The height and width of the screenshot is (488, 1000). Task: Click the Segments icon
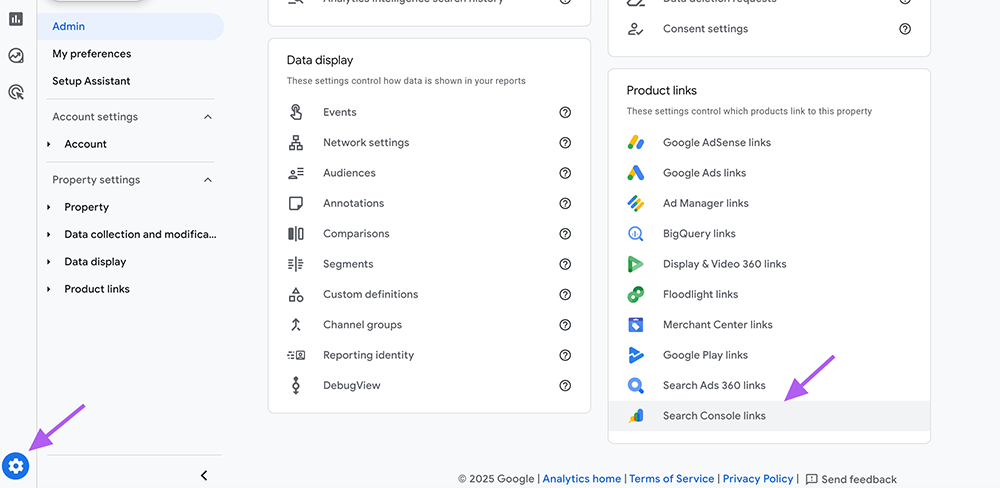point(296,264)
